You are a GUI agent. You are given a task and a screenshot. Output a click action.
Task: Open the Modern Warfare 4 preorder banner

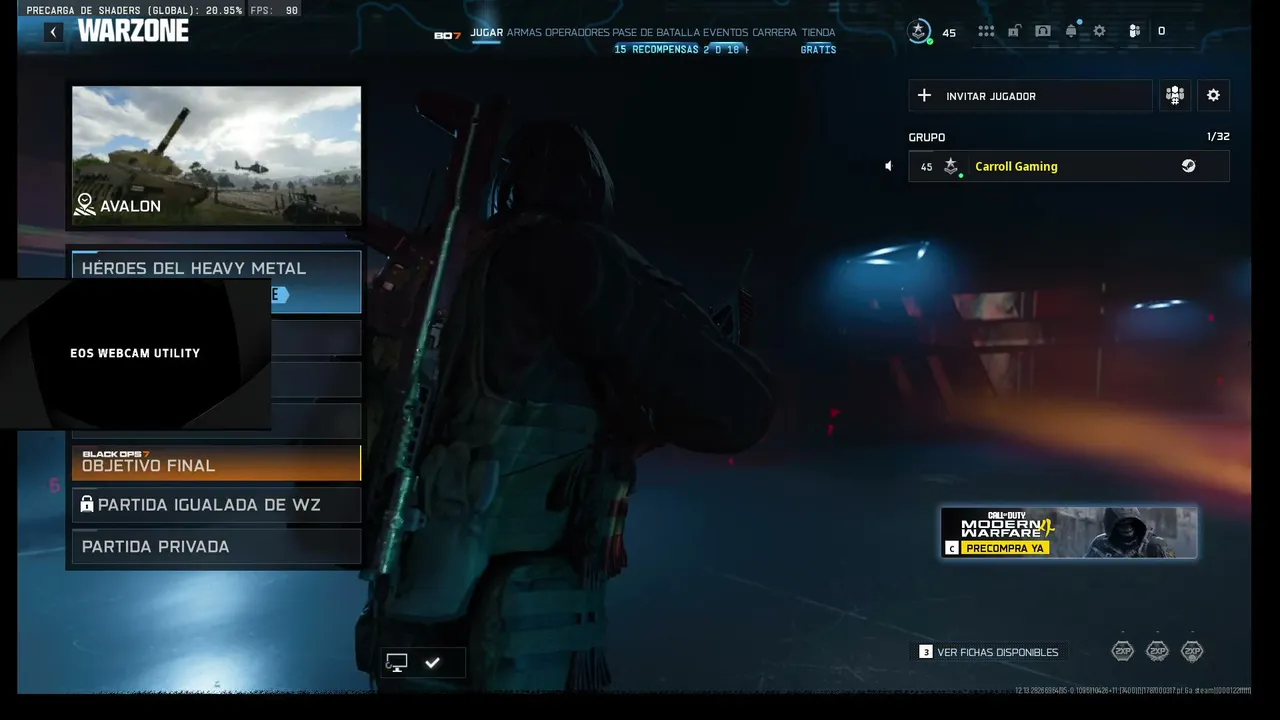[x=1069, y=532]
